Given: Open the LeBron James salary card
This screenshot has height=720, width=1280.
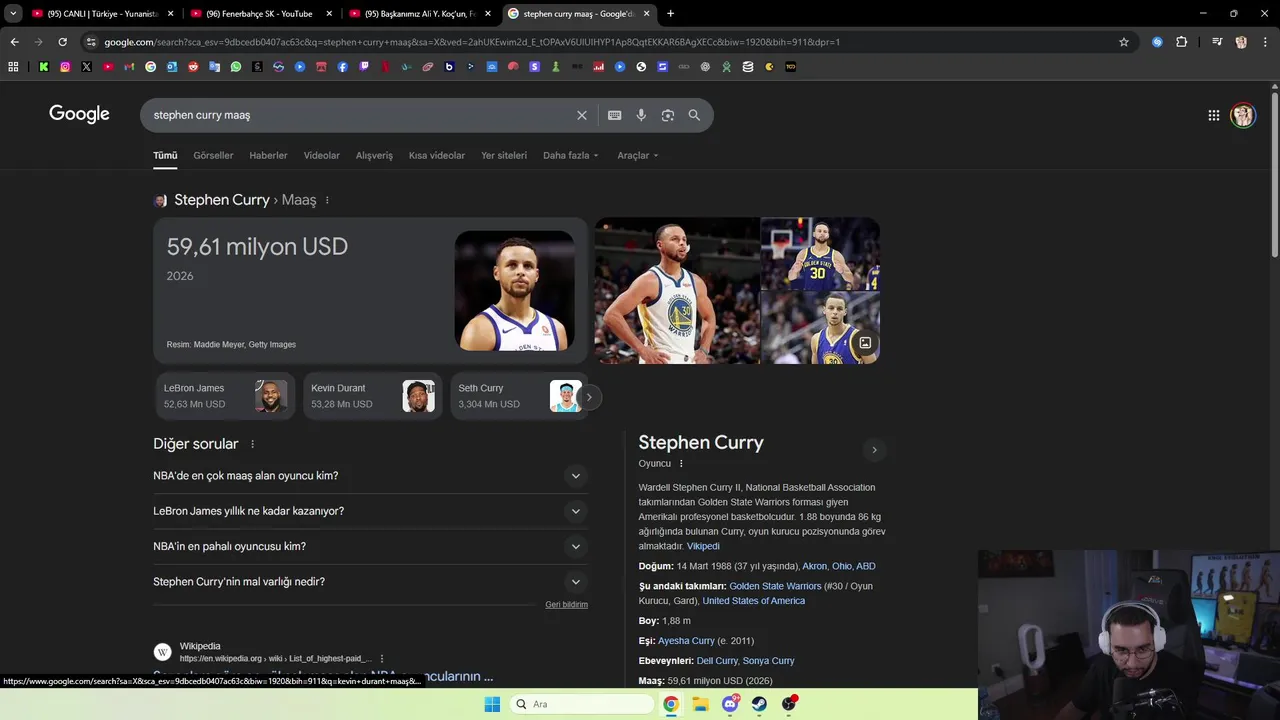Looking at the screenshot, I should tap(225, 396).
